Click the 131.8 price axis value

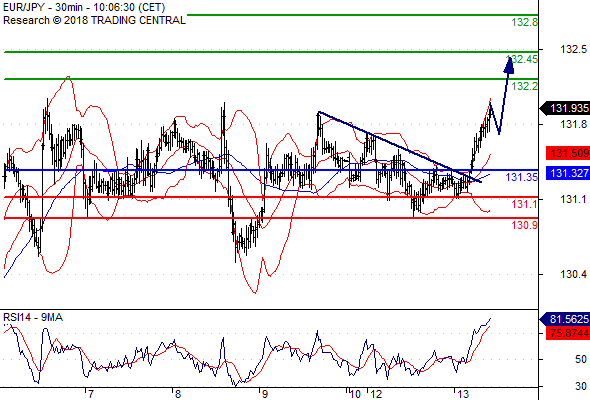573,124
